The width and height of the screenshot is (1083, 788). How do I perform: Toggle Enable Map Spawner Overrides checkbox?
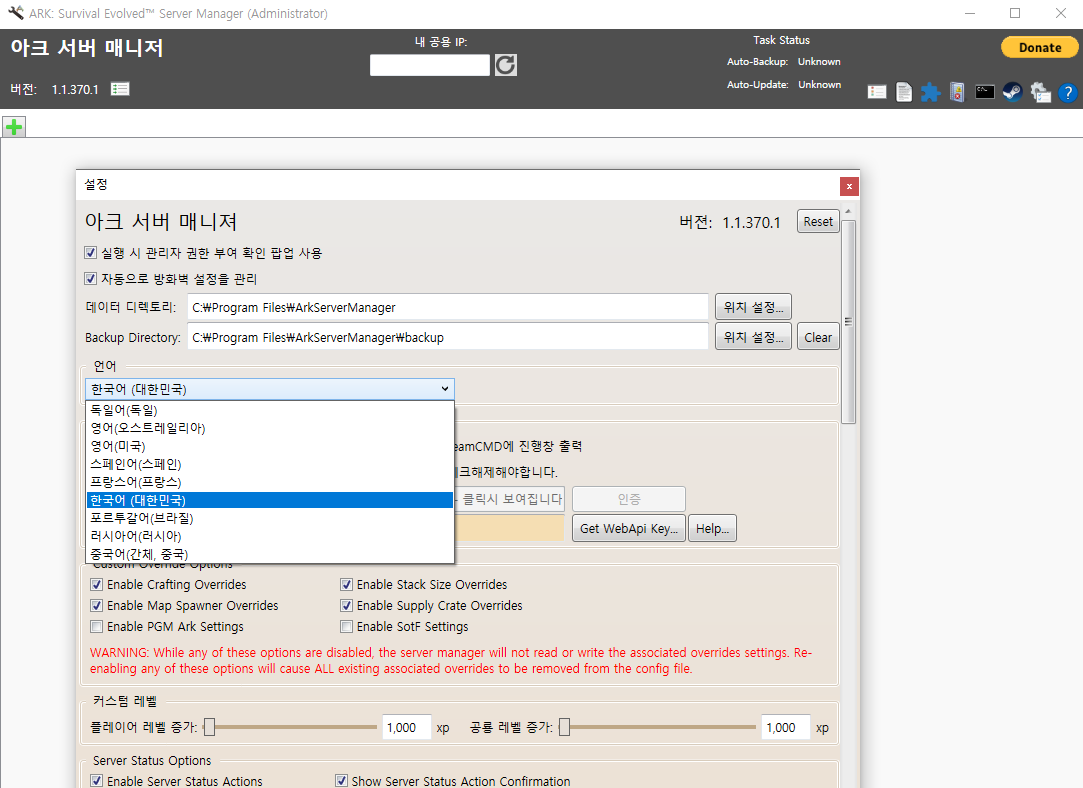pos(97,606)
